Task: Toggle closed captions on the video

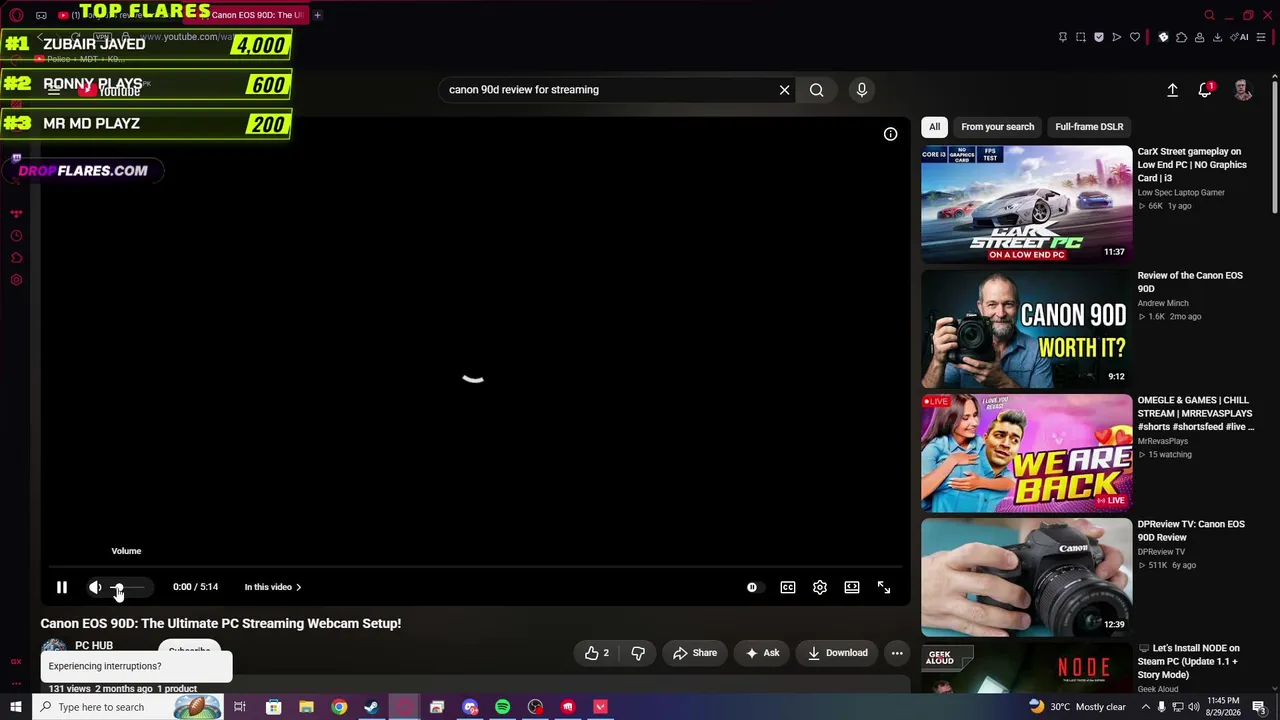Action: [x=788, y=587]
